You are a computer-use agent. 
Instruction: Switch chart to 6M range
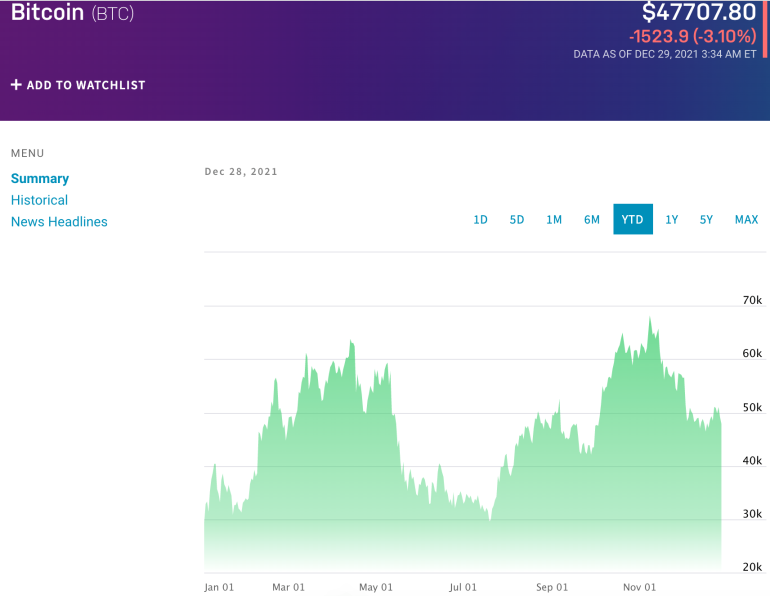click(592, 219)
